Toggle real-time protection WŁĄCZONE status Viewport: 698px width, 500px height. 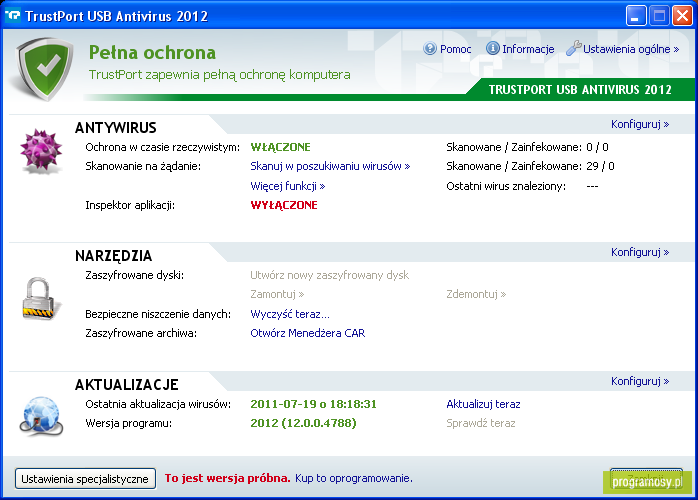(x=280, y=147)
